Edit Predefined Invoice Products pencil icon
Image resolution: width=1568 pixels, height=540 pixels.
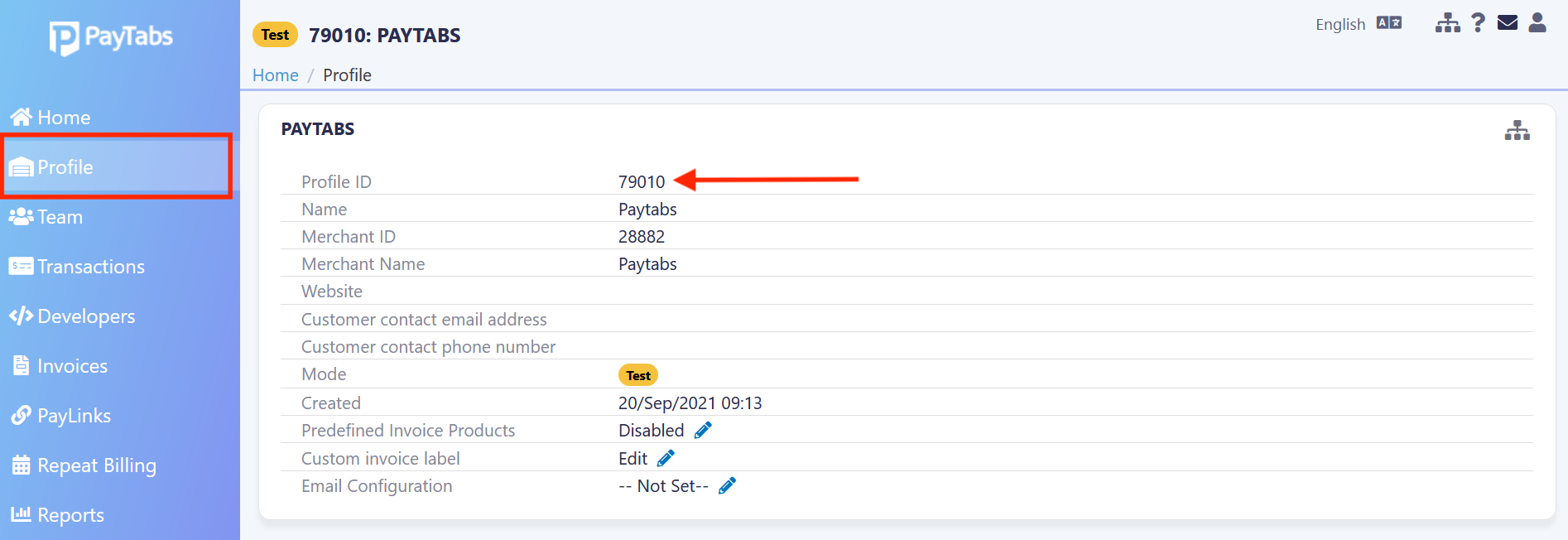click(703, 430)
